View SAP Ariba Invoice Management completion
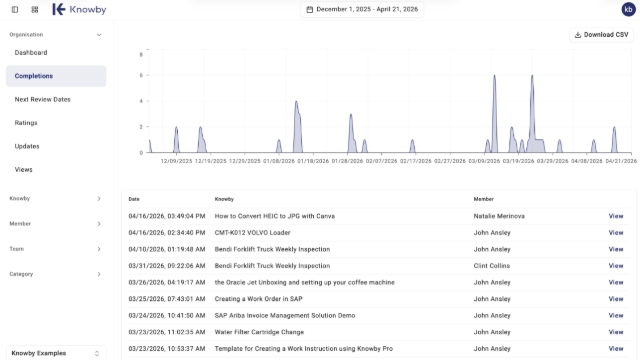The width and height of the screenshot is (640, 360). point(616,316)
